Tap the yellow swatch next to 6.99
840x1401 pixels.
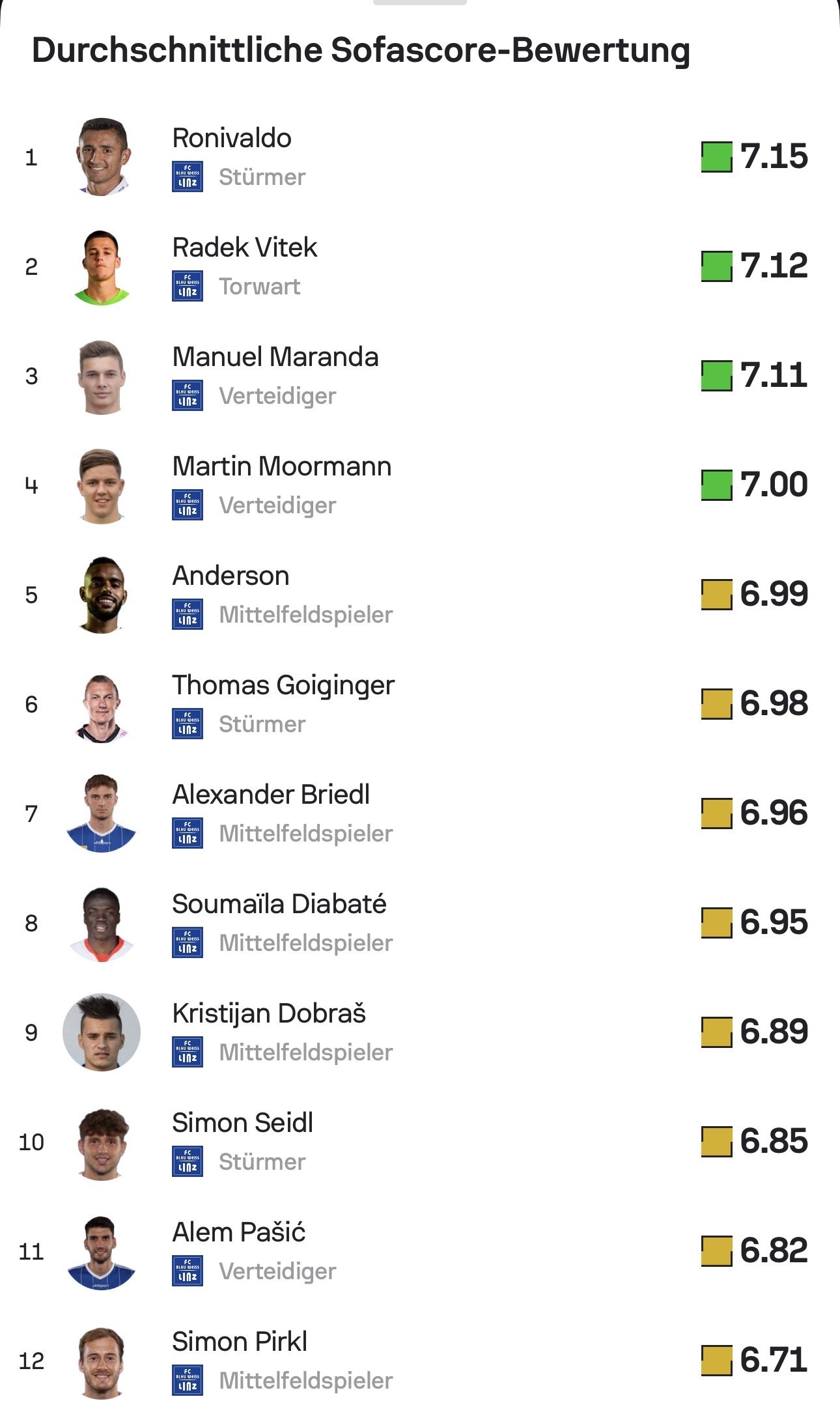tap(717, 595)
